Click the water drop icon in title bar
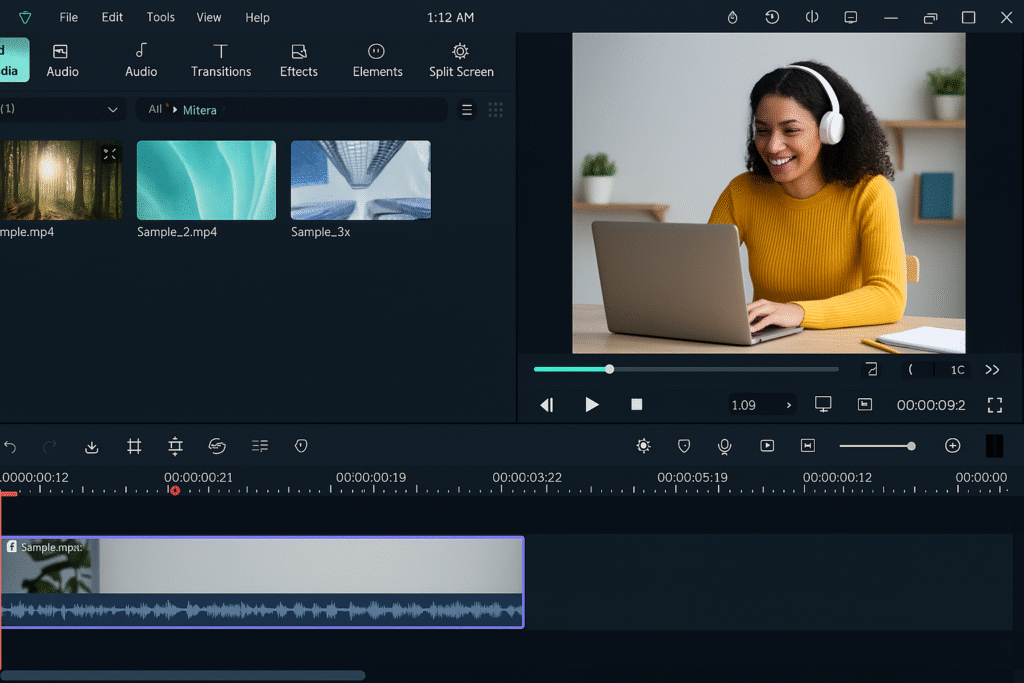Screen dimensions: 1024x683 click(x=732, y=18)
